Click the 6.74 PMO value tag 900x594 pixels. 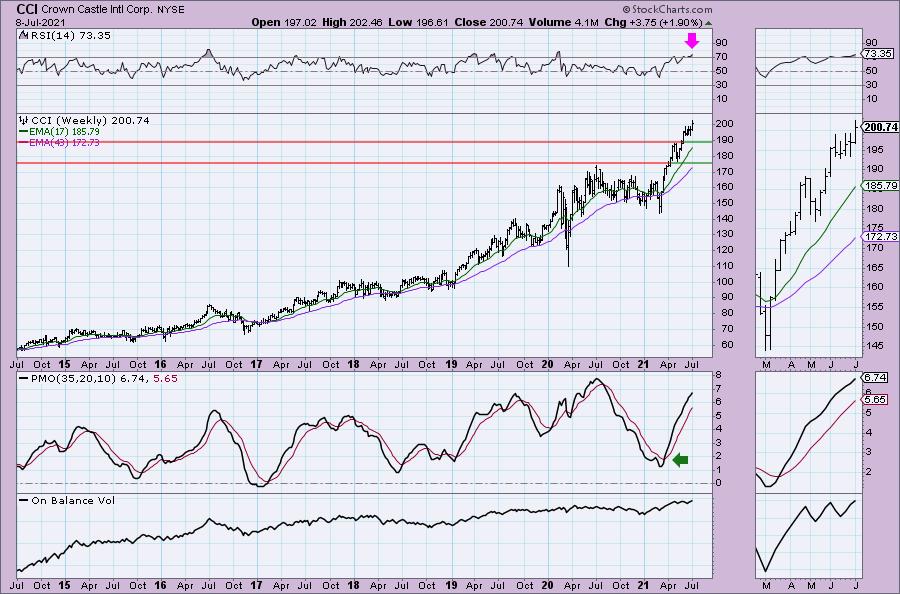coord(875,378)
